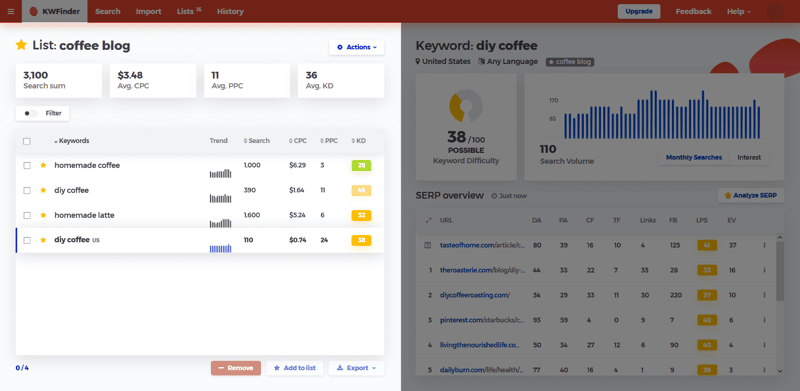Click the SERP table vertical scrollbar
This screenshot has height=391, width=800.
pyautogui.click(x=780, y=271)
